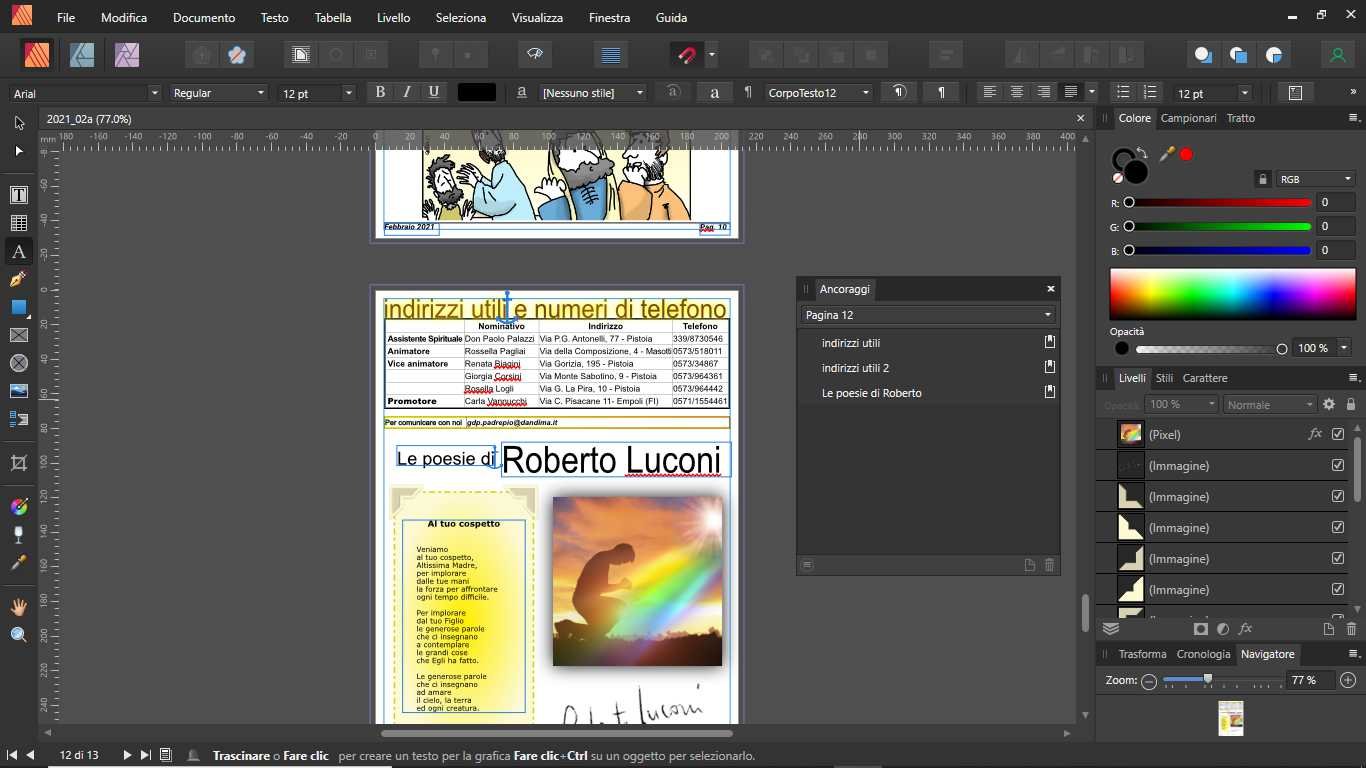Select the Artistic Text tool

pyautogui.click(x=18, y=251)
